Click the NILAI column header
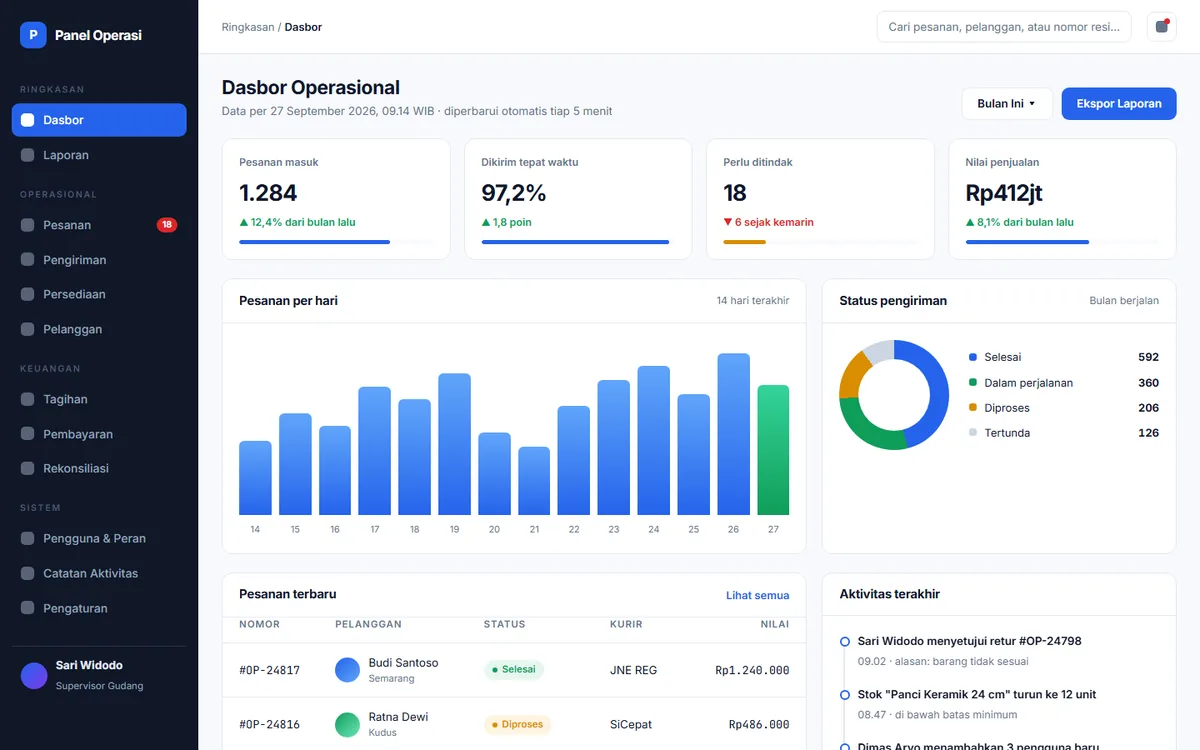 click(x=775, y=624)
